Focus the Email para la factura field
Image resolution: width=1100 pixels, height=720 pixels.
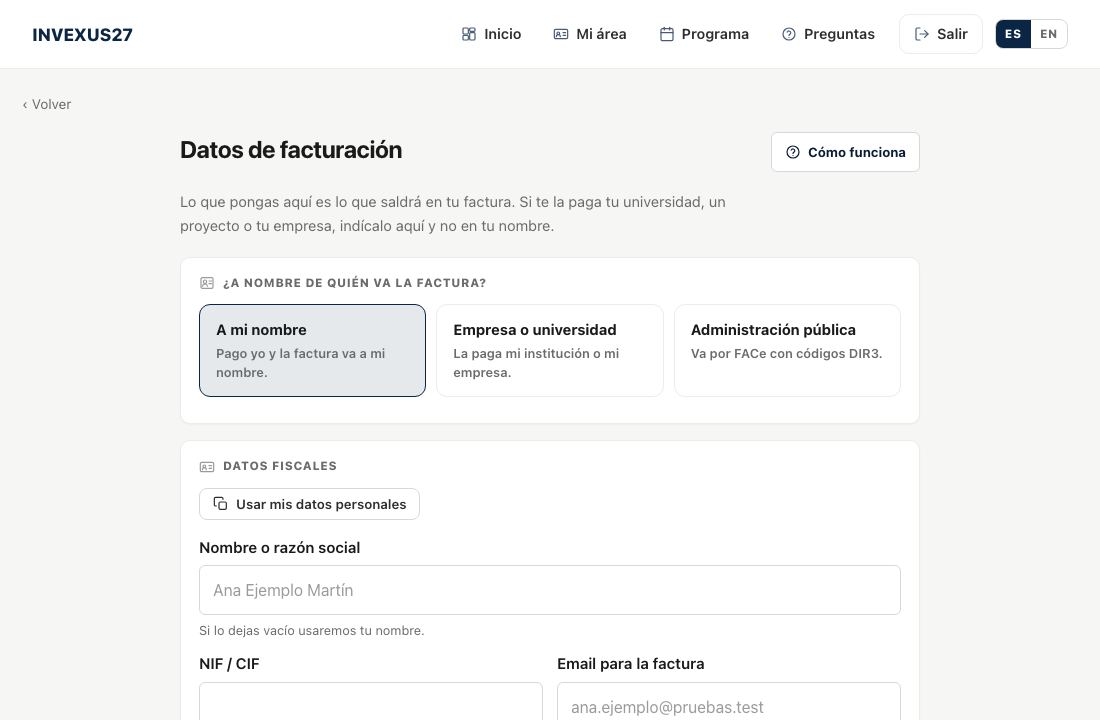[x=729, y=701]
